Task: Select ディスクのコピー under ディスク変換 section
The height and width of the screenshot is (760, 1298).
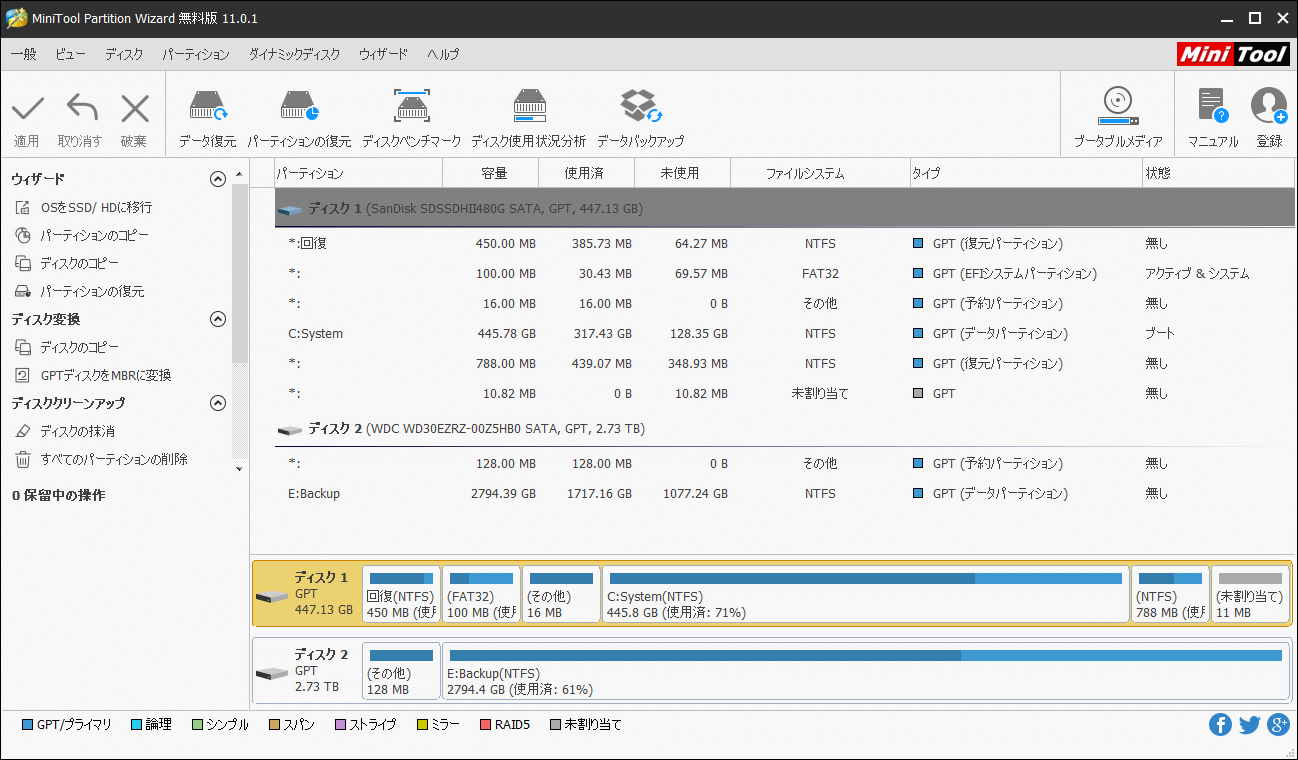Action: coord(79,347)
